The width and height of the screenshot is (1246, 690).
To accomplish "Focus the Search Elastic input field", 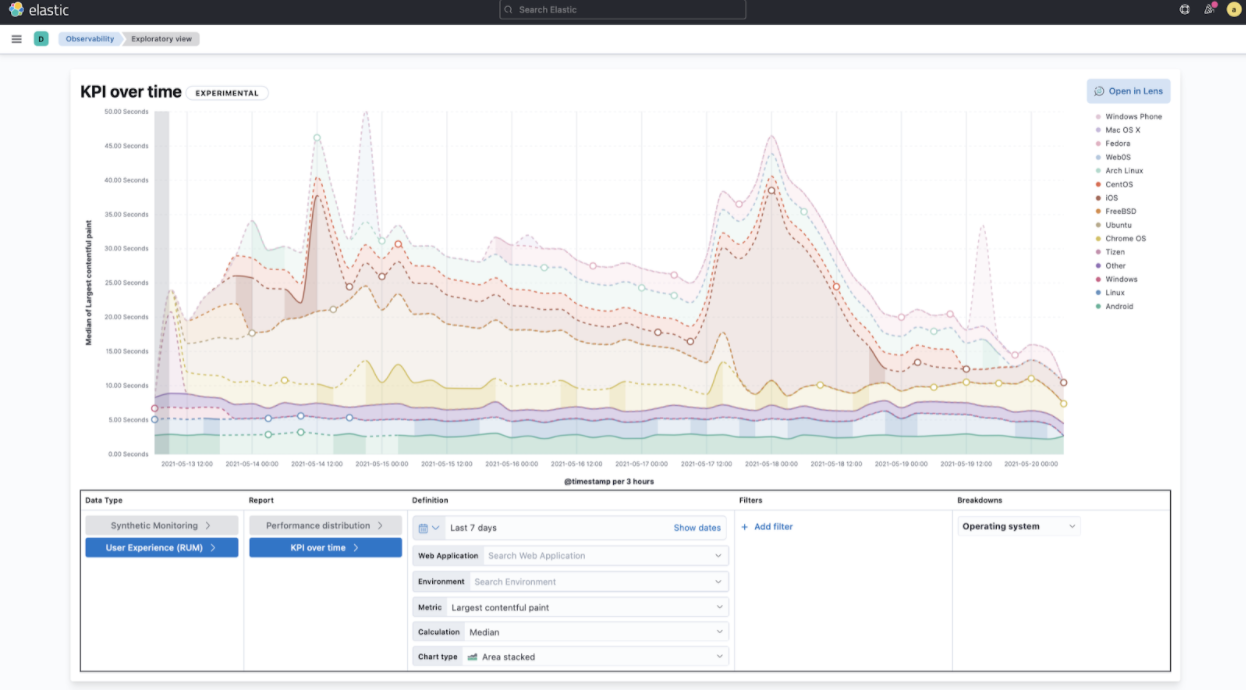I will [623, 10].
